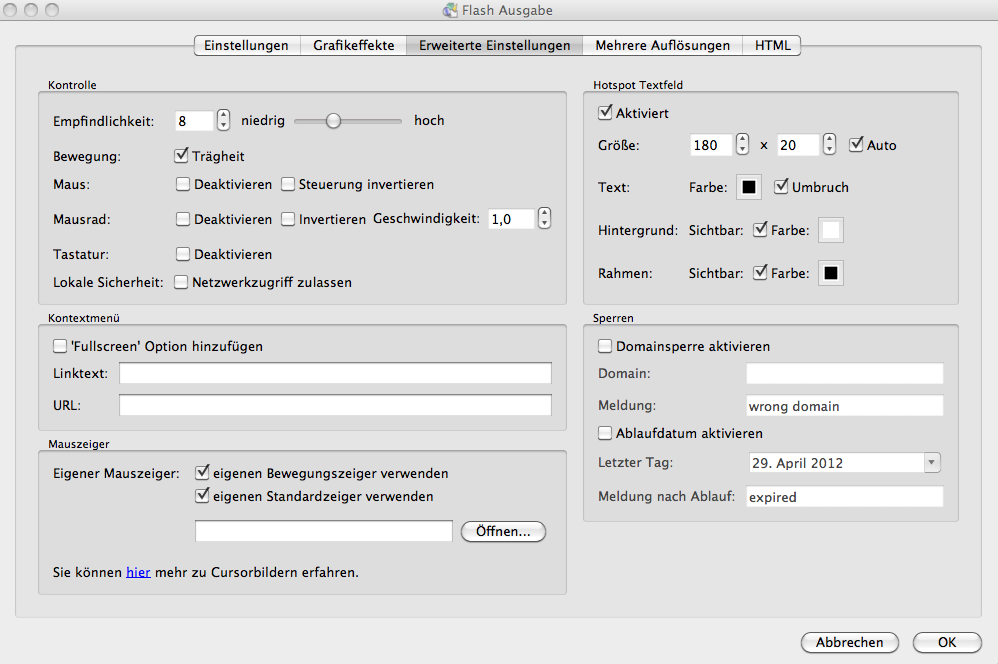Expand the Letzter Tag date dropdown

pyautogui.click(x=932, y=463)
